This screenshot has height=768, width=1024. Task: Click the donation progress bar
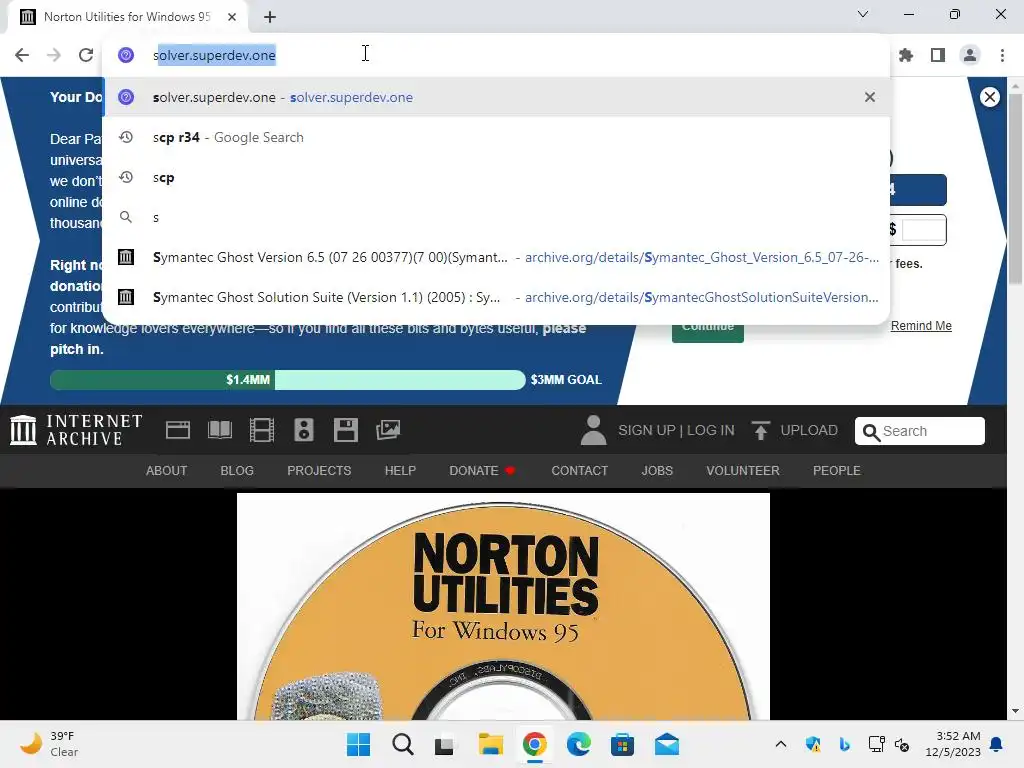point(287,380)
